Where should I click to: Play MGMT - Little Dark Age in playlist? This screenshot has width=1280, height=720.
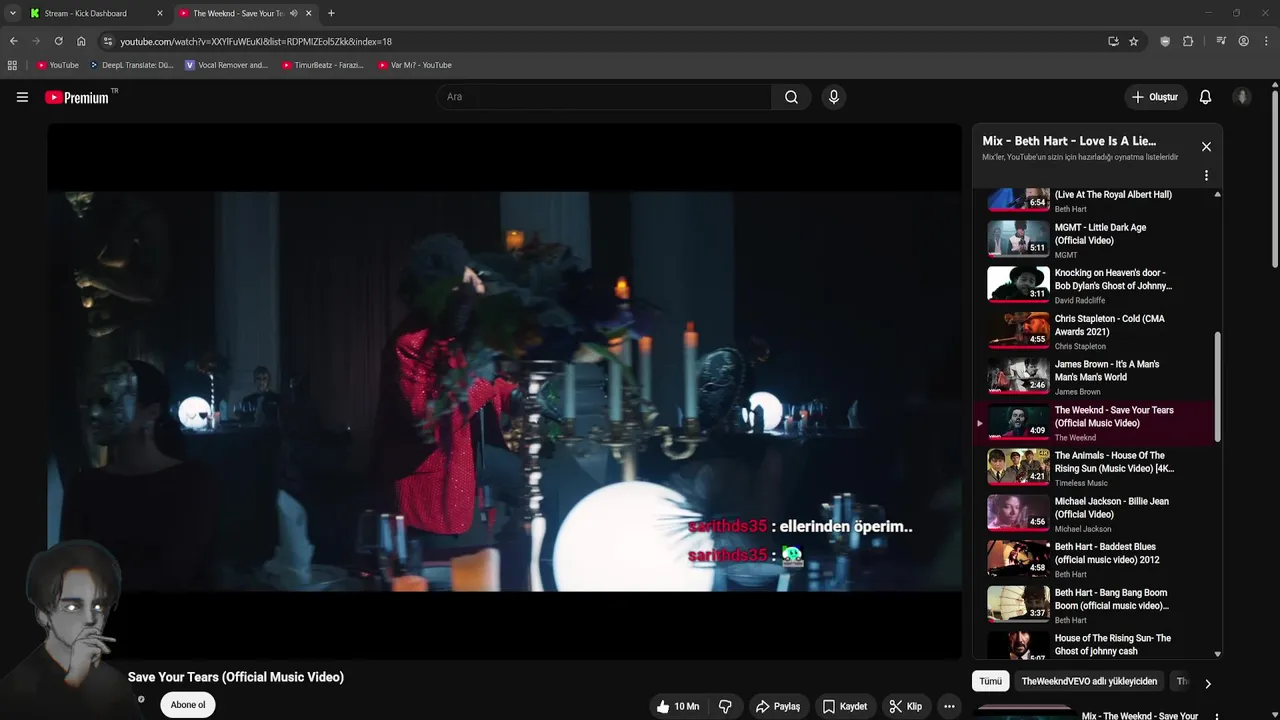click(x=1095, y=240)
